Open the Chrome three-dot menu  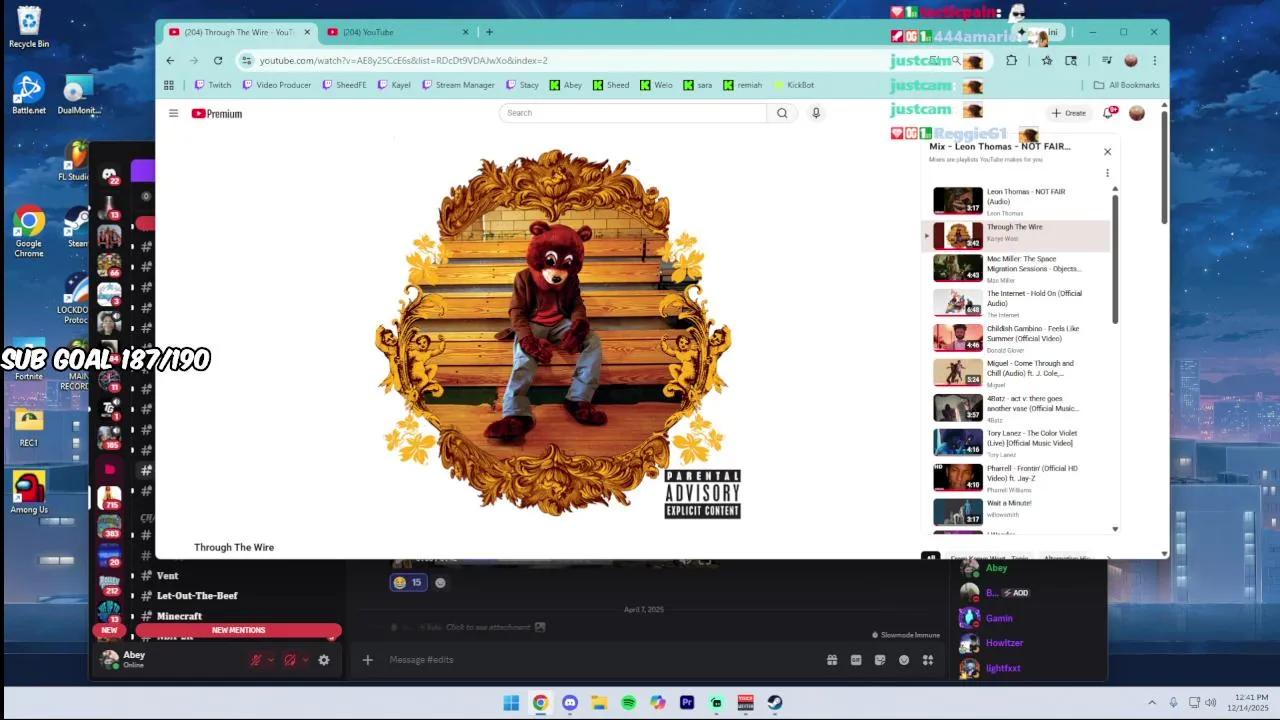click(x=1154, y=60)
